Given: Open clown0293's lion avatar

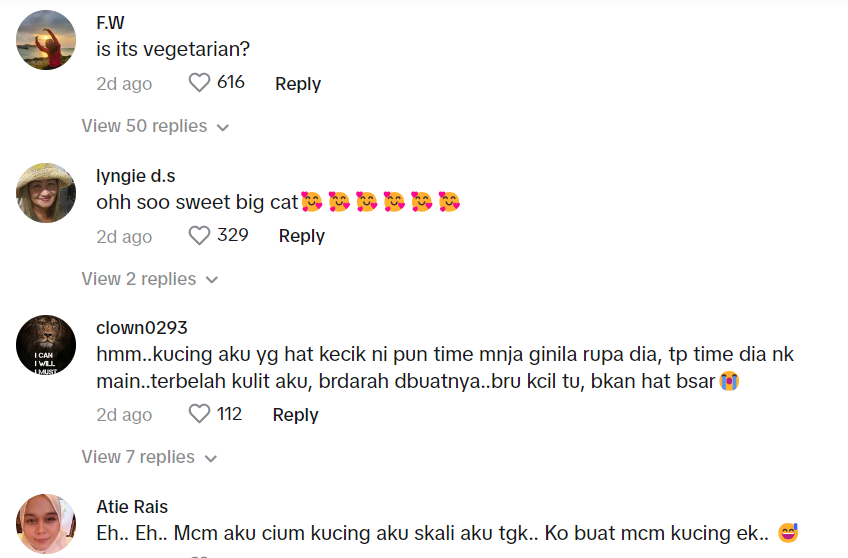Looking at the screenshot, I should (x=47, y=345).
